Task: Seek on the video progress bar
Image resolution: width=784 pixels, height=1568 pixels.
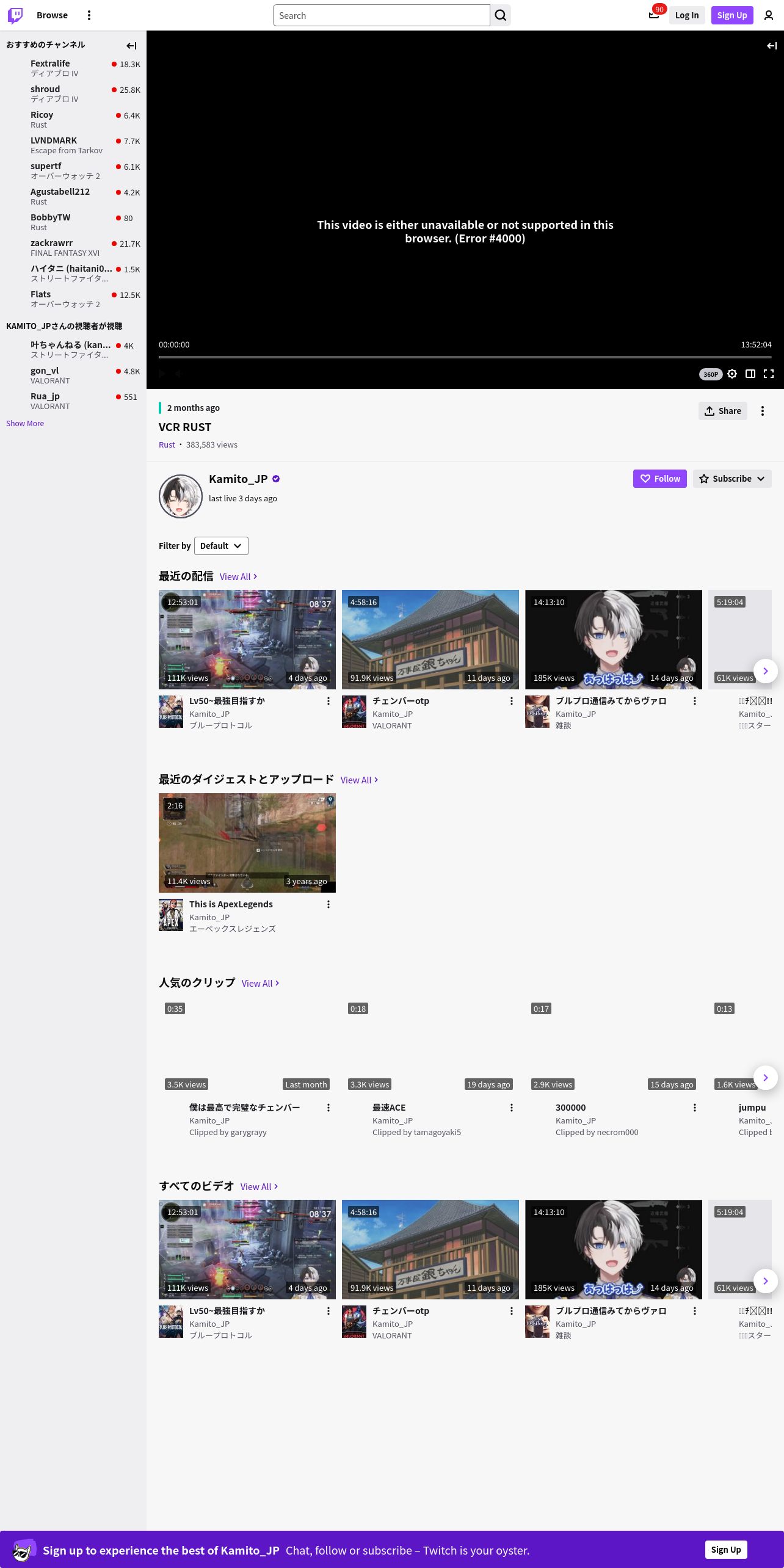Action: pos(465,357)
